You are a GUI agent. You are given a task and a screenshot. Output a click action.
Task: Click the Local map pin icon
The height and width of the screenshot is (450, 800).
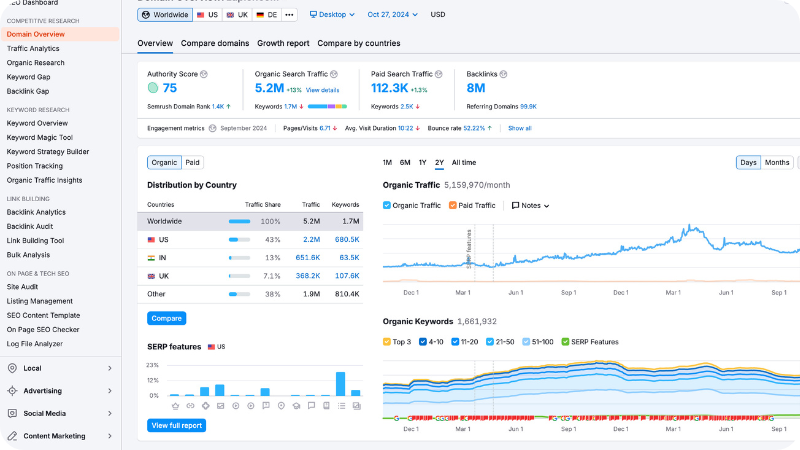click(x=11, y=368)
